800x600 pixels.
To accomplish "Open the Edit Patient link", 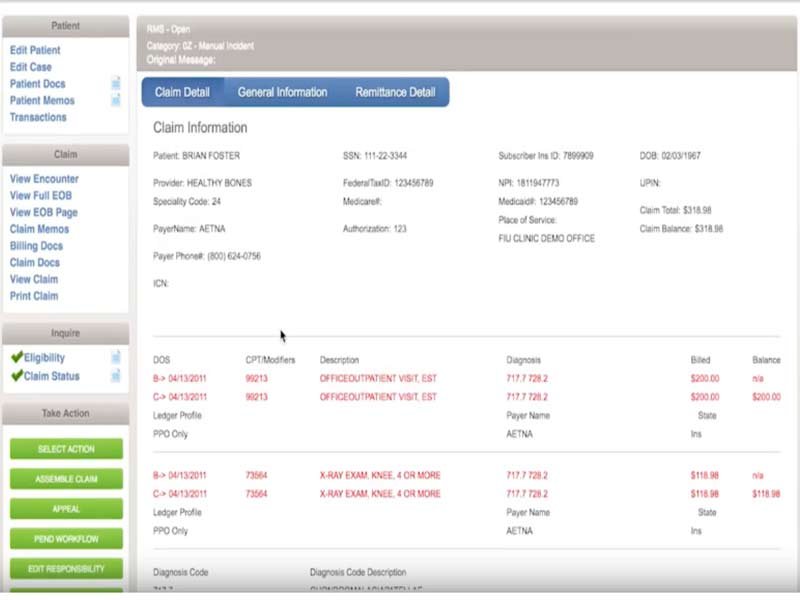I will (35, 50).
